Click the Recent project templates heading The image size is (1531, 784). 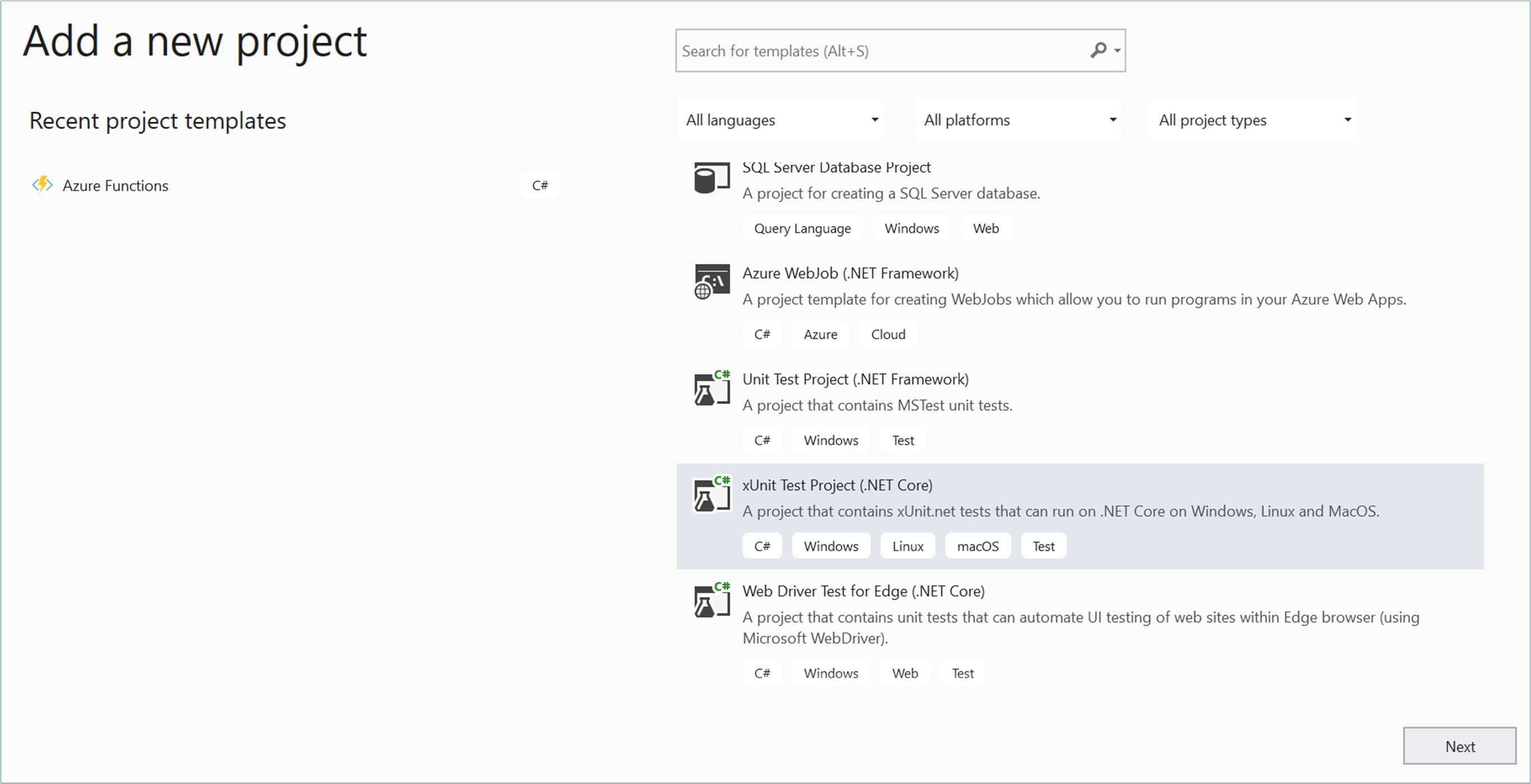tap(158, 121)
